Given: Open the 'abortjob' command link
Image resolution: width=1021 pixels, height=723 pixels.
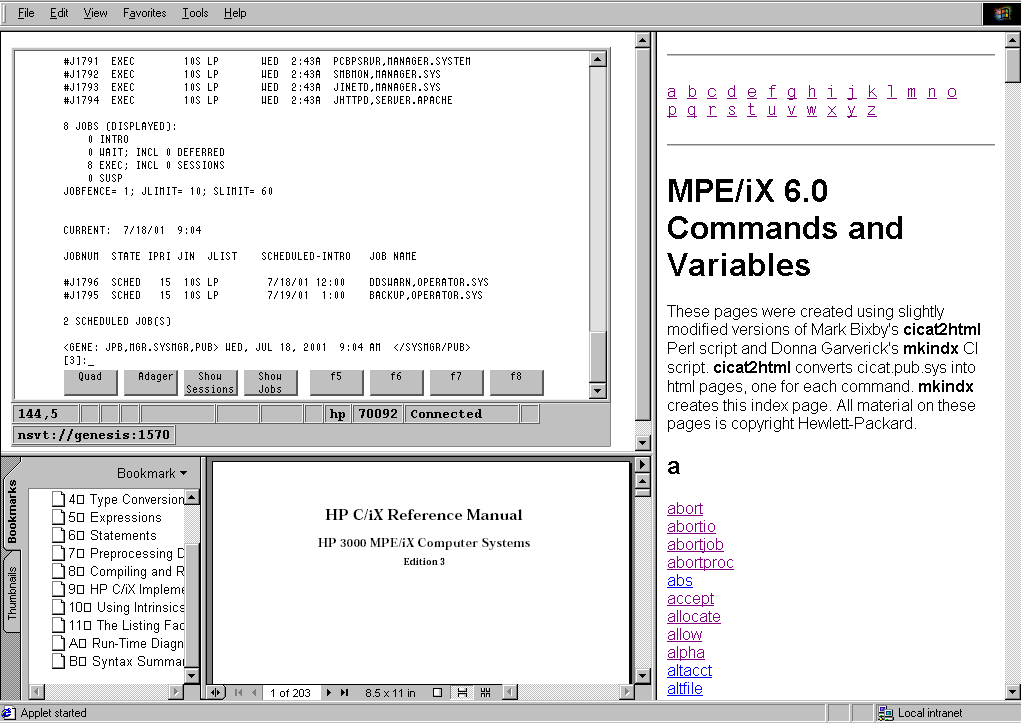Looking at the screenshot, I should (x=695, y=544).
